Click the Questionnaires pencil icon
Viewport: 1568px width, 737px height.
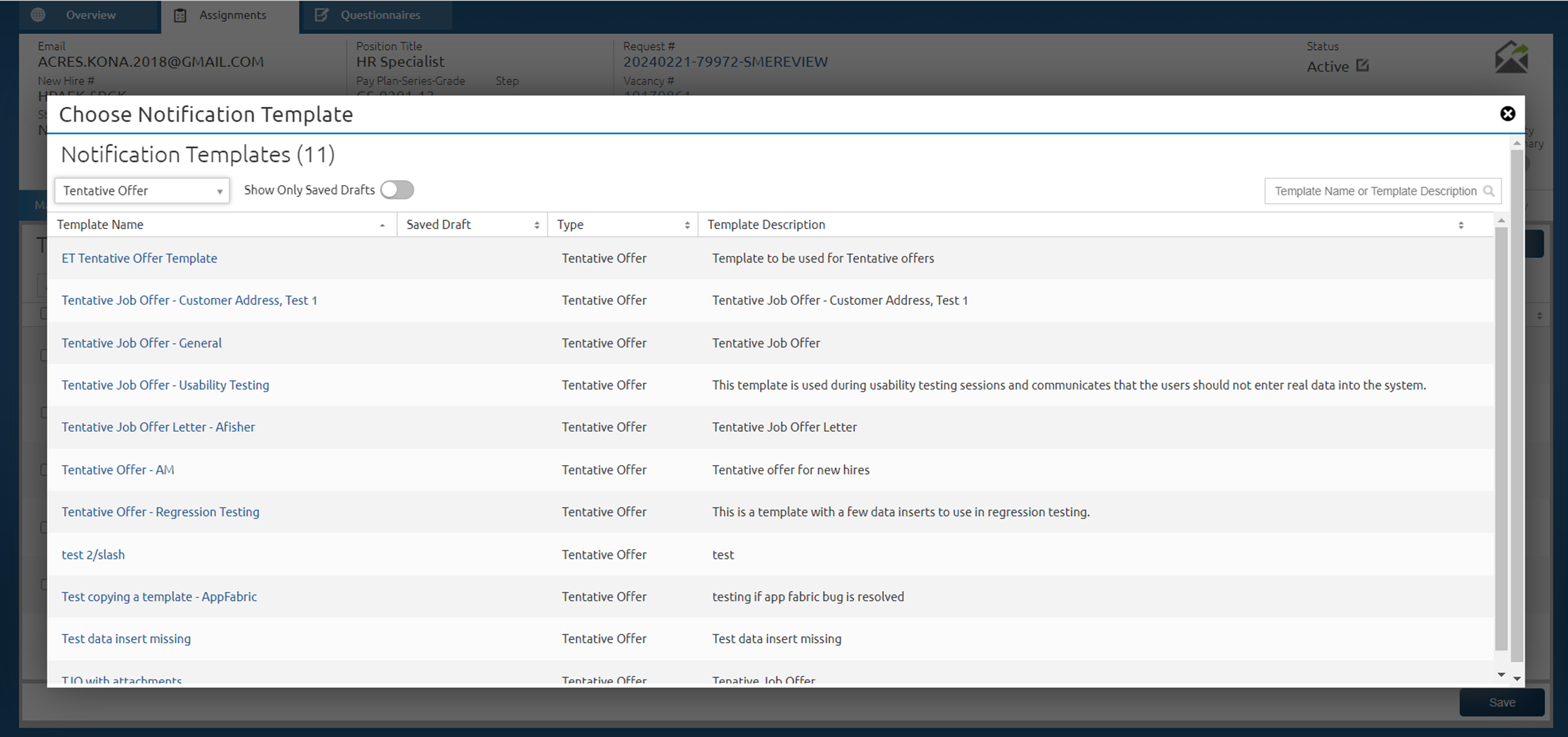(321, 15)
